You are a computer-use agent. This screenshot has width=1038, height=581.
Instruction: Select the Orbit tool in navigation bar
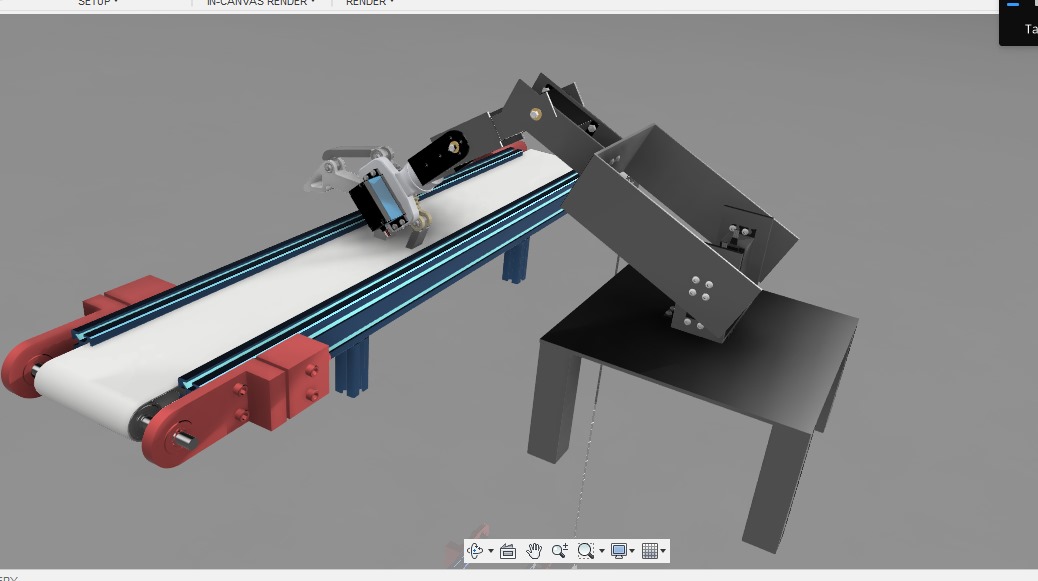tap(475, 551)
